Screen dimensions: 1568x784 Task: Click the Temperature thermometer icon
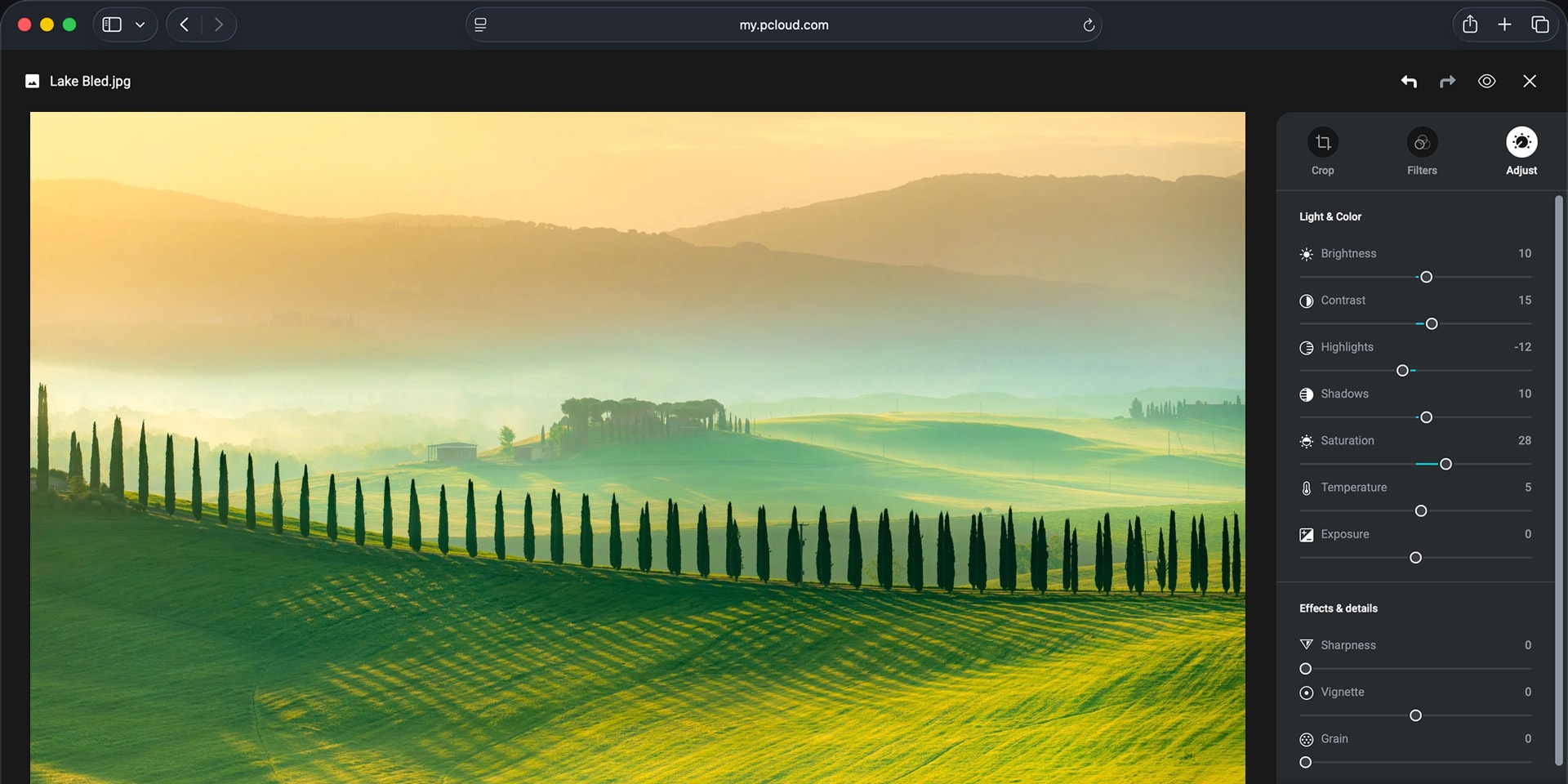(1307, 488)
